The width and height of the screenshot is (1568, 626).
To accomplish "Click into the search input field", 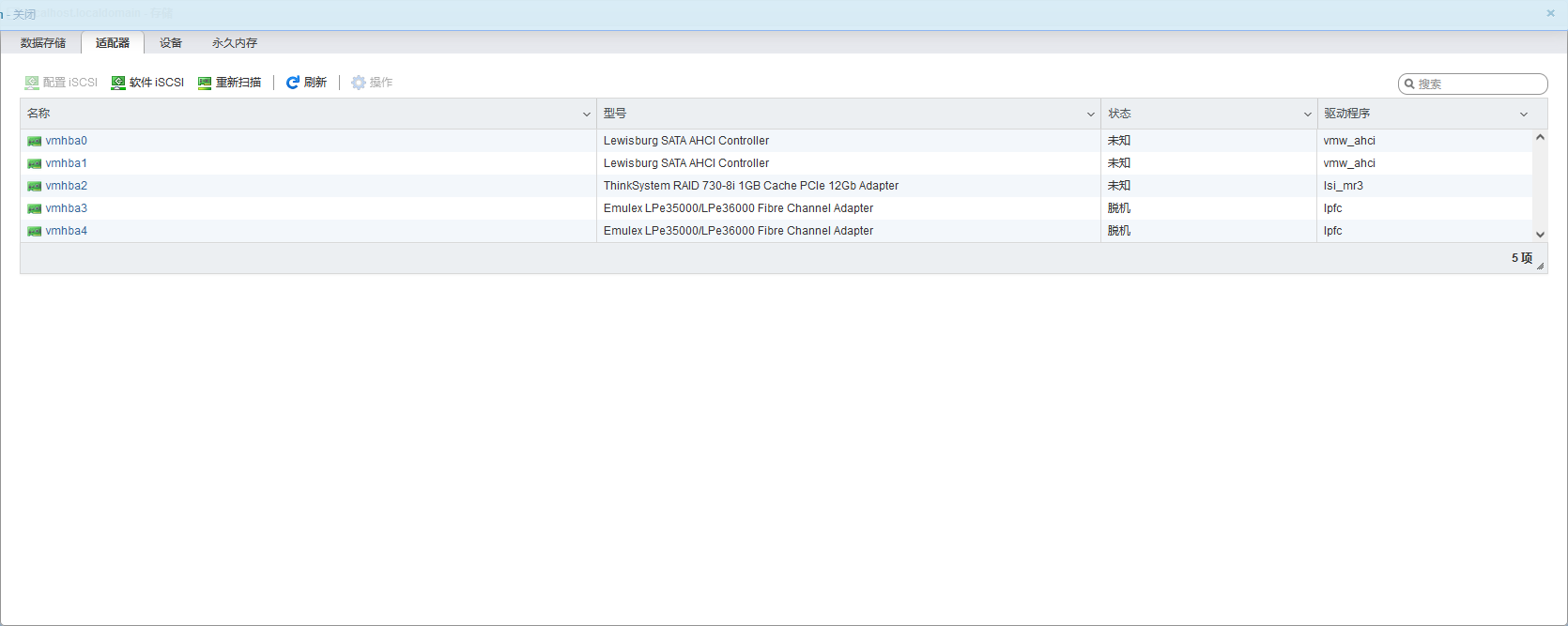I will 1479,84.
